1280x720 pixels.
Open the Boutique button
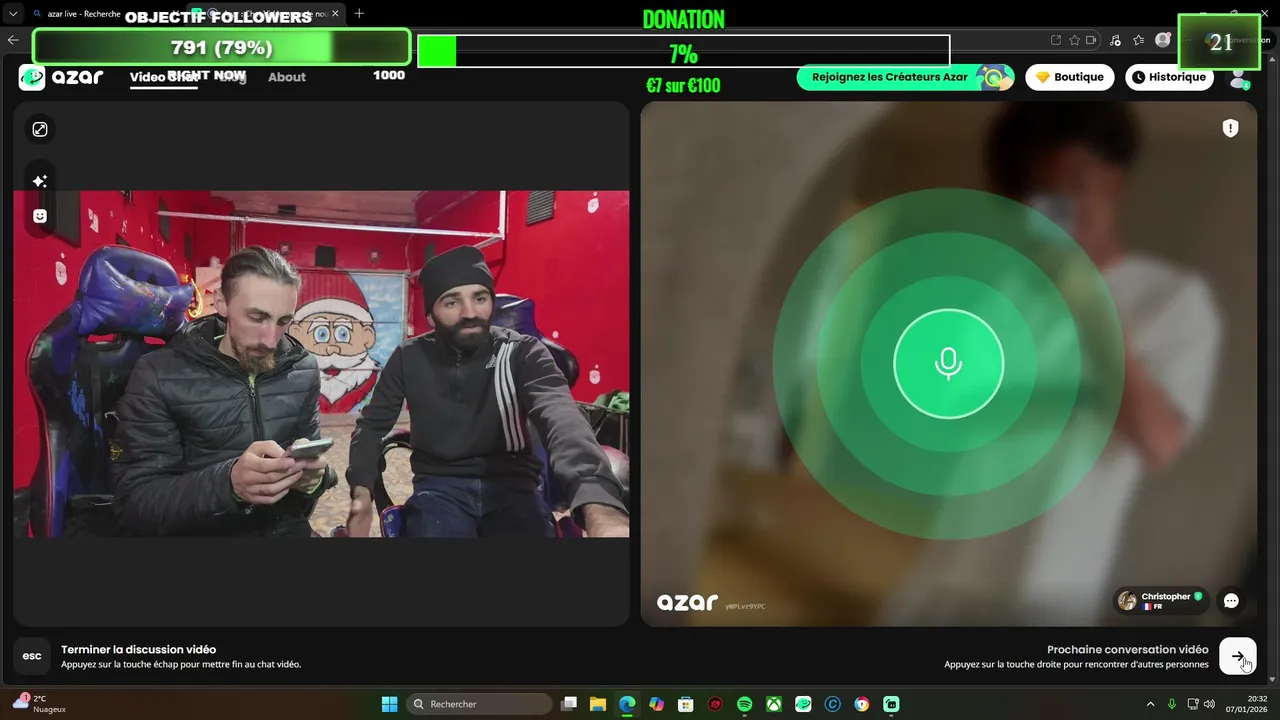[1069, 77]
